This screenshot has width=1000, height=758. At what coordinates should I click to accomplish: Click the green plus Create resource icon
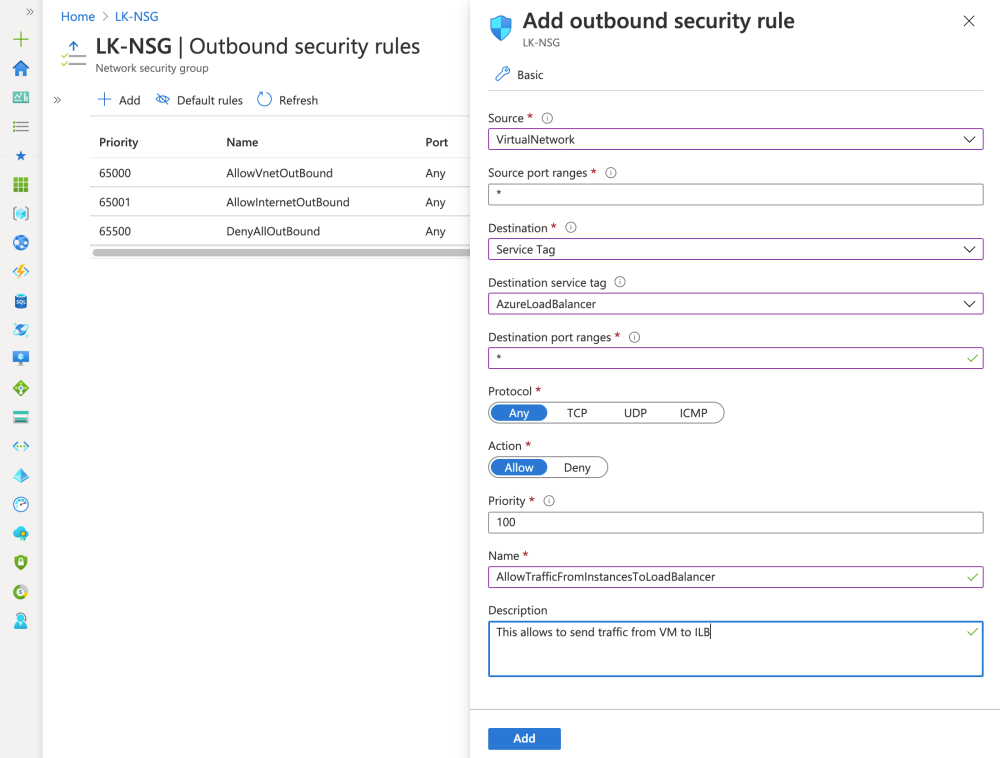21,40
